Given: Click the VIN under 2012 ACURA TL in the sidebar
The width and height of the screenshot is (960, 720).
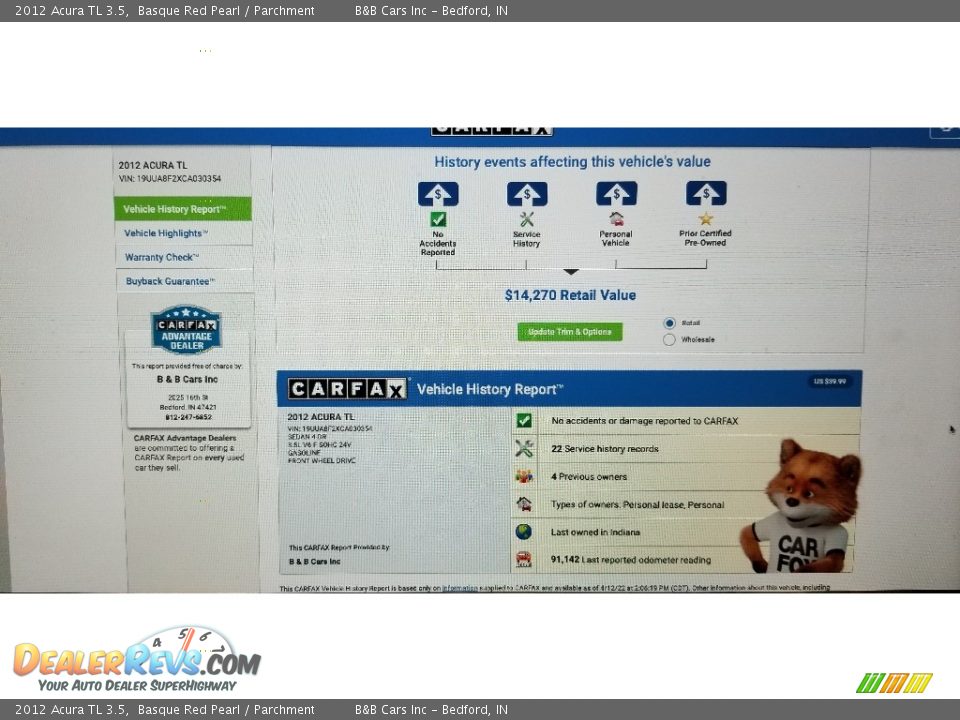Looking at the screenshot, I should [x=170, y=179].
